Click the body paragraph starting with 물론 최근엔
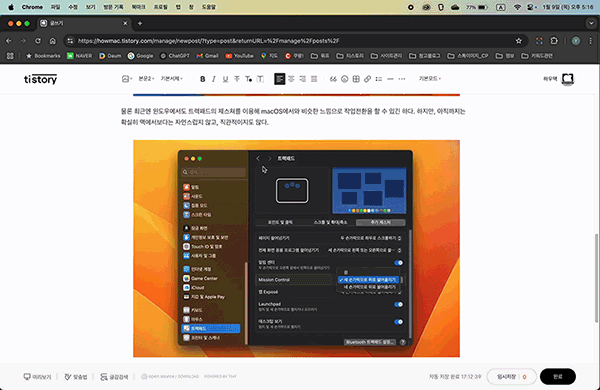600x390 pixels. coord(293,117)
